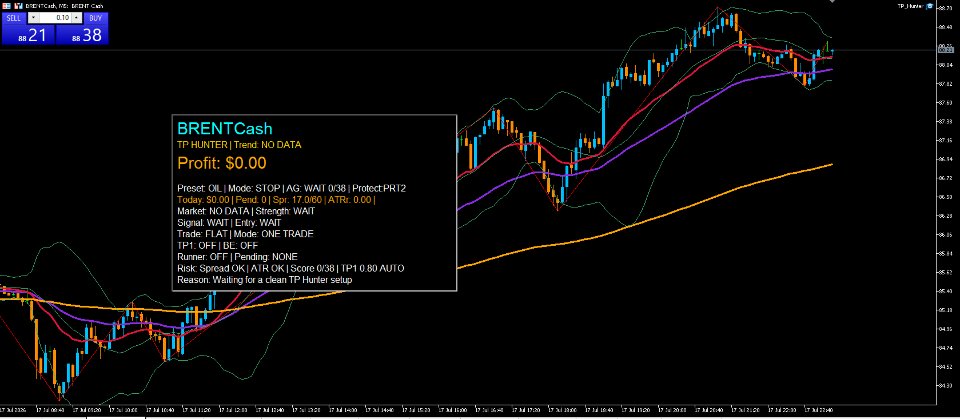Click the Profit: $0.00 readout
This screenshot has width=960, height=419.
pyautogui.click(x=222, y=164)
